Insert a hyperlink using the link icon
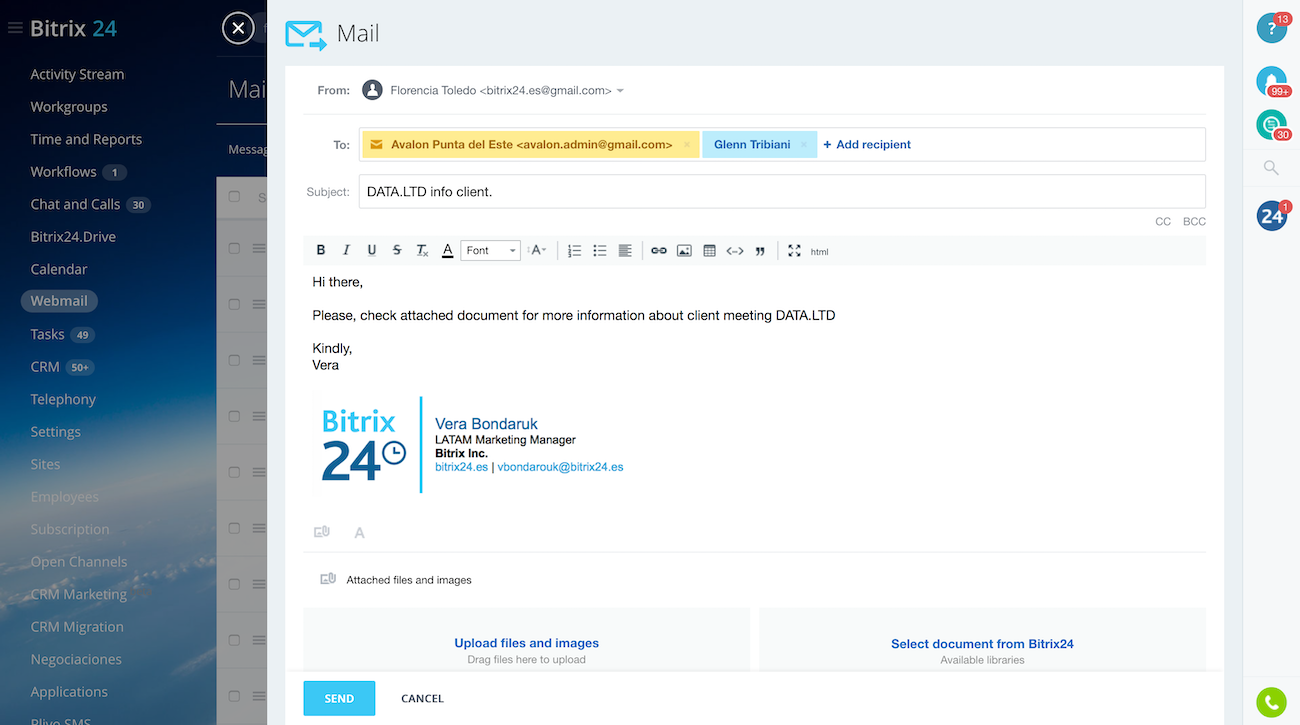 (x=659, y=251)
